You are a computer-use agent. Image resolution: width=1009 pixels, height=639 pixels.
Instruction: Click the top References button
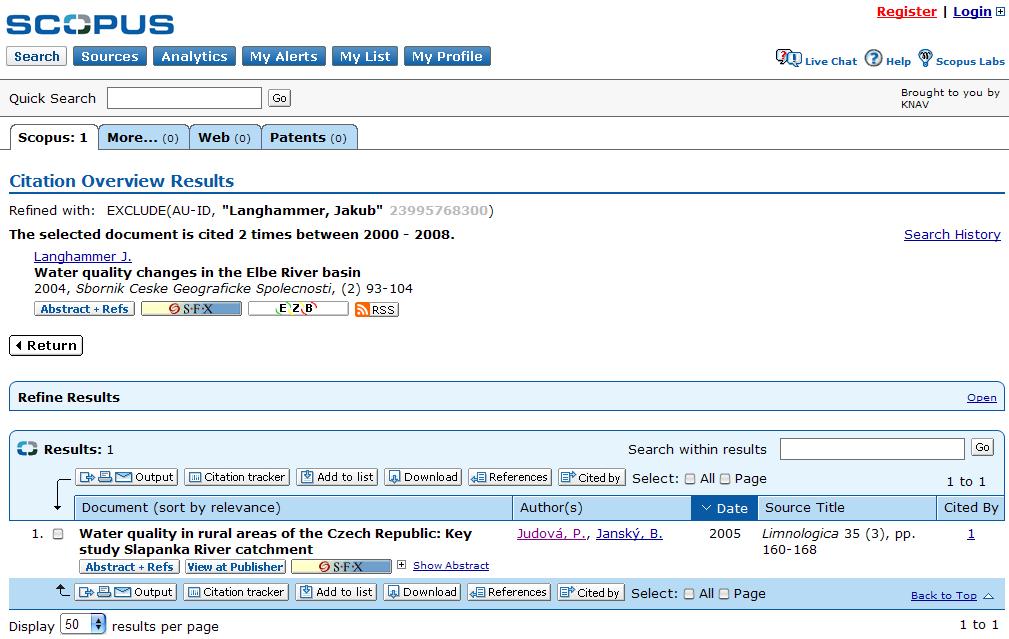pyautogui.click(x=510, y=477)
